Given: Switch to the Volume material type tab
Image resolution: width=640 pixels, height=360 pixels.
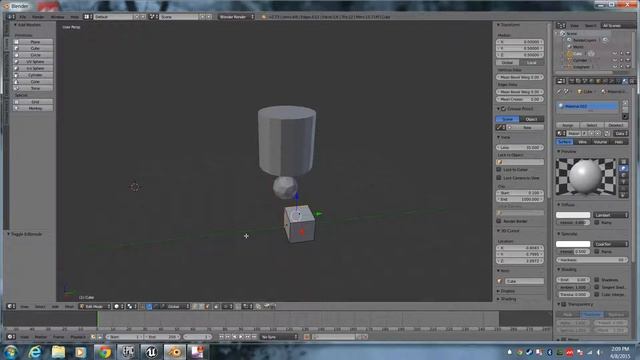Looking at the screenshot, I should 600,142.
